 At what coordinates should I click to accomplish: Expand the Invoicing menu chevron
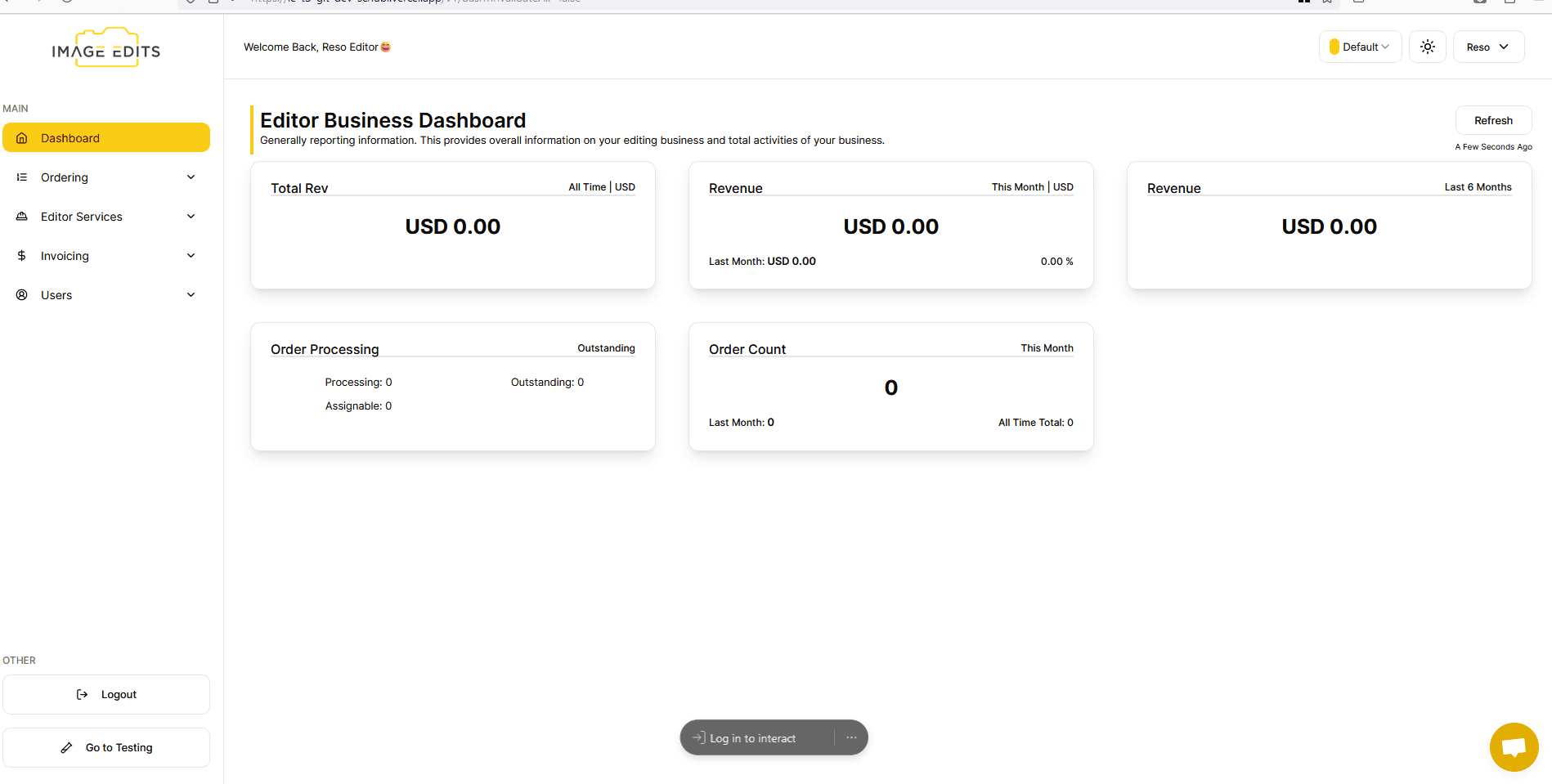pyautogui.click(x=191, y=256)
